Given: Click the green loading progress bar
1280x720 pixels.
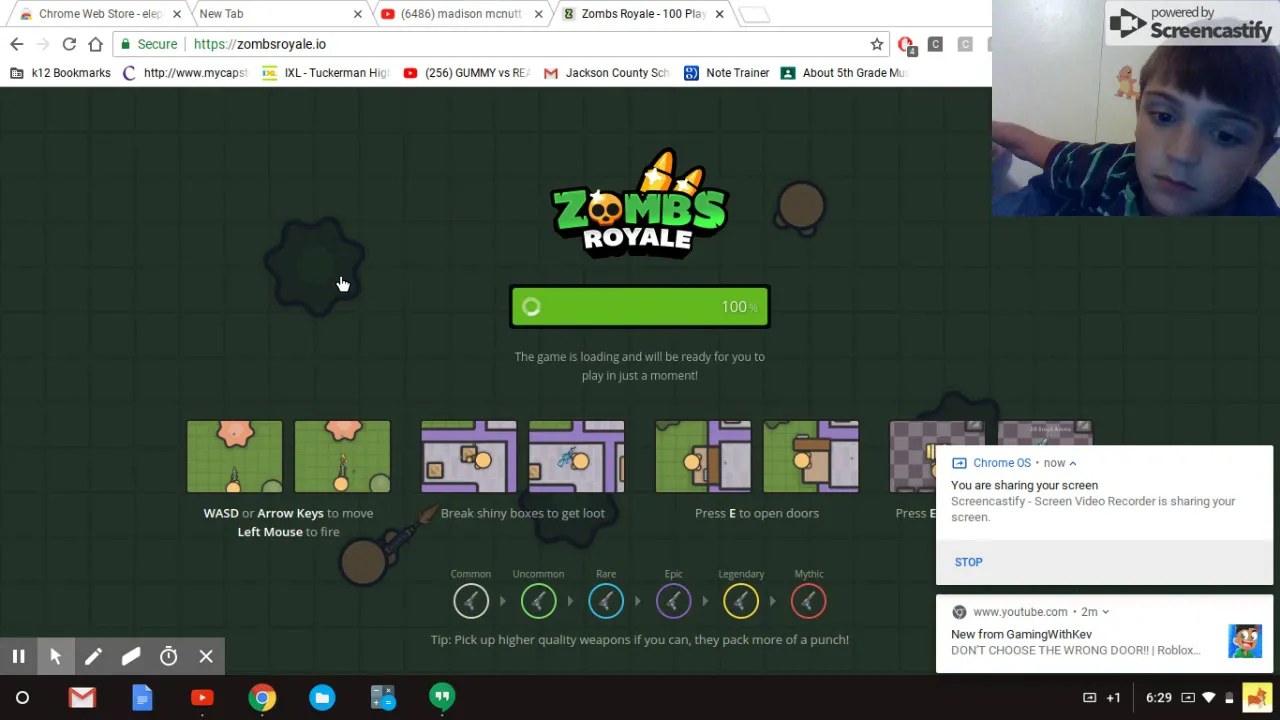Looking at the screenshot, I should 640,307.
